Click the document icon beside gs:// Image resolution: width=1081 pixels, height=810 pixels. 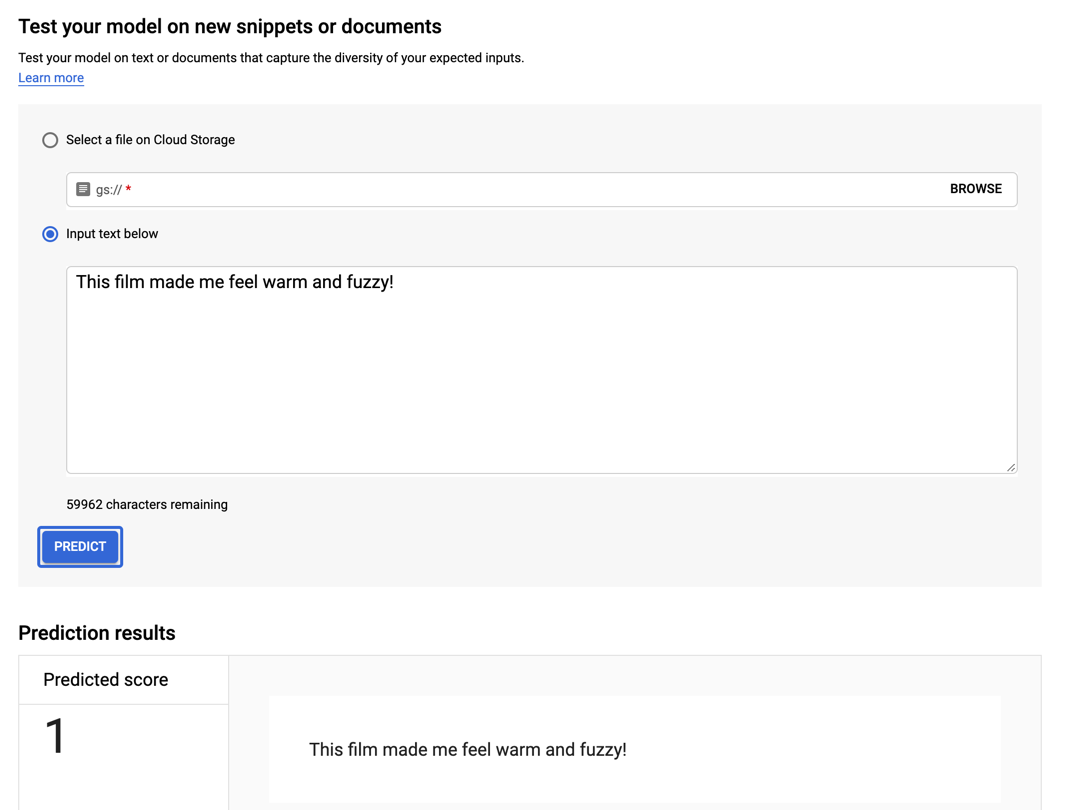(x=83, y=189)
